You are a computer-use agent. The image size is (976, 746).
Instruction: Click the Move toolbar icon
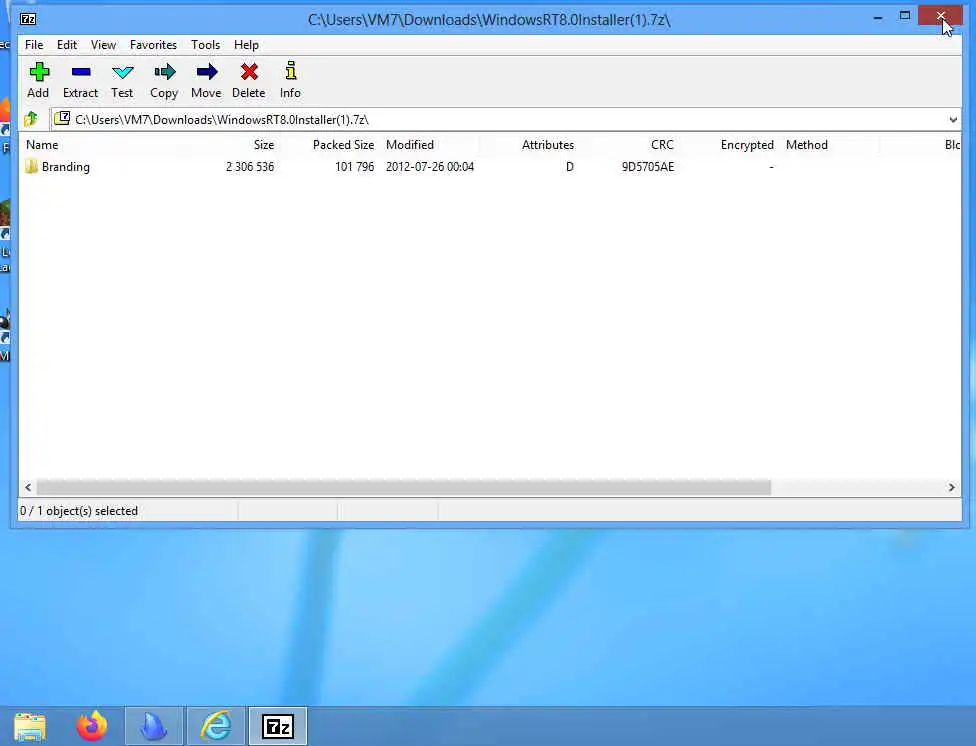click(x=207, y=72)
